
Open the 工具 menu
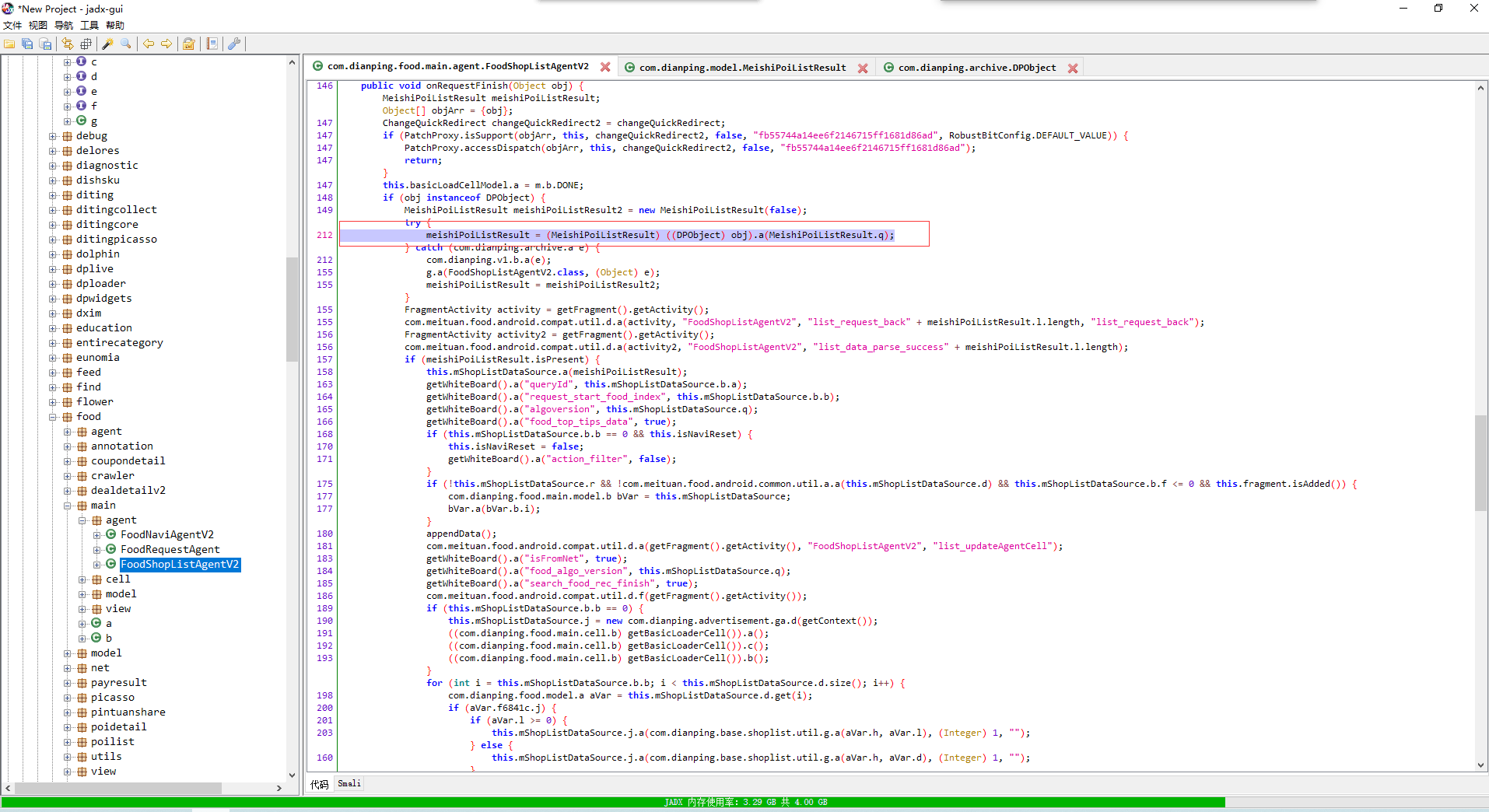pyautogui.click(x=89, y=26)
